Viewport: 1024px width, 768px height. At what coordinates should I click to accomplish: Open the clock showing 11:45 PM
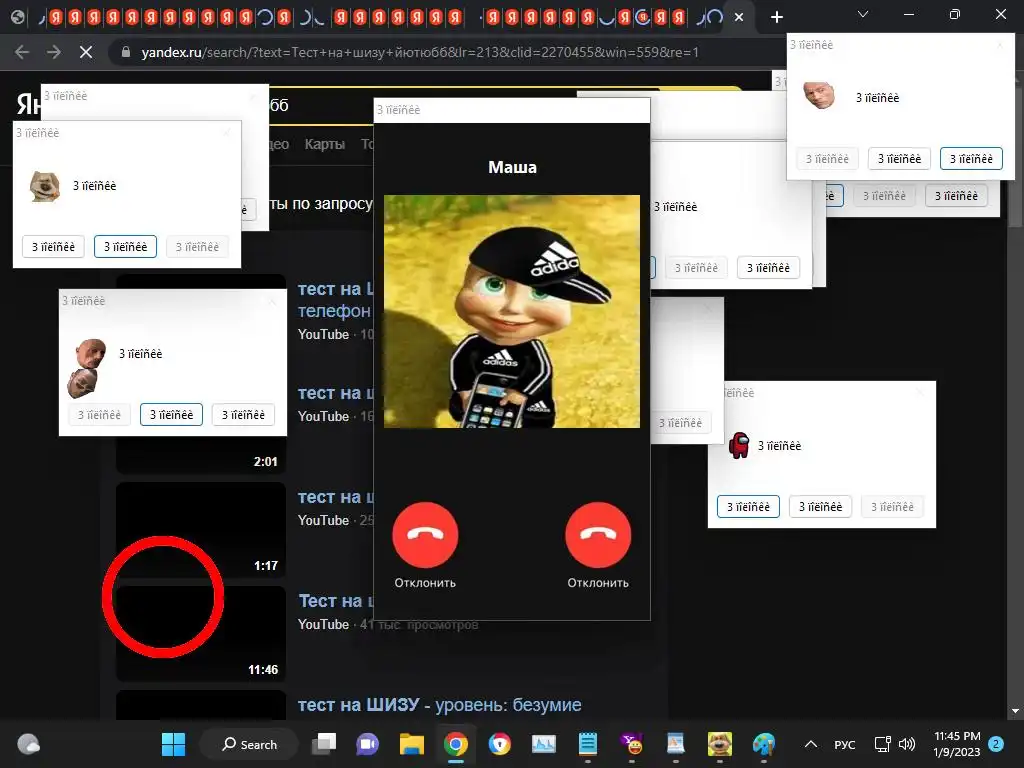[x=957, y=744]
